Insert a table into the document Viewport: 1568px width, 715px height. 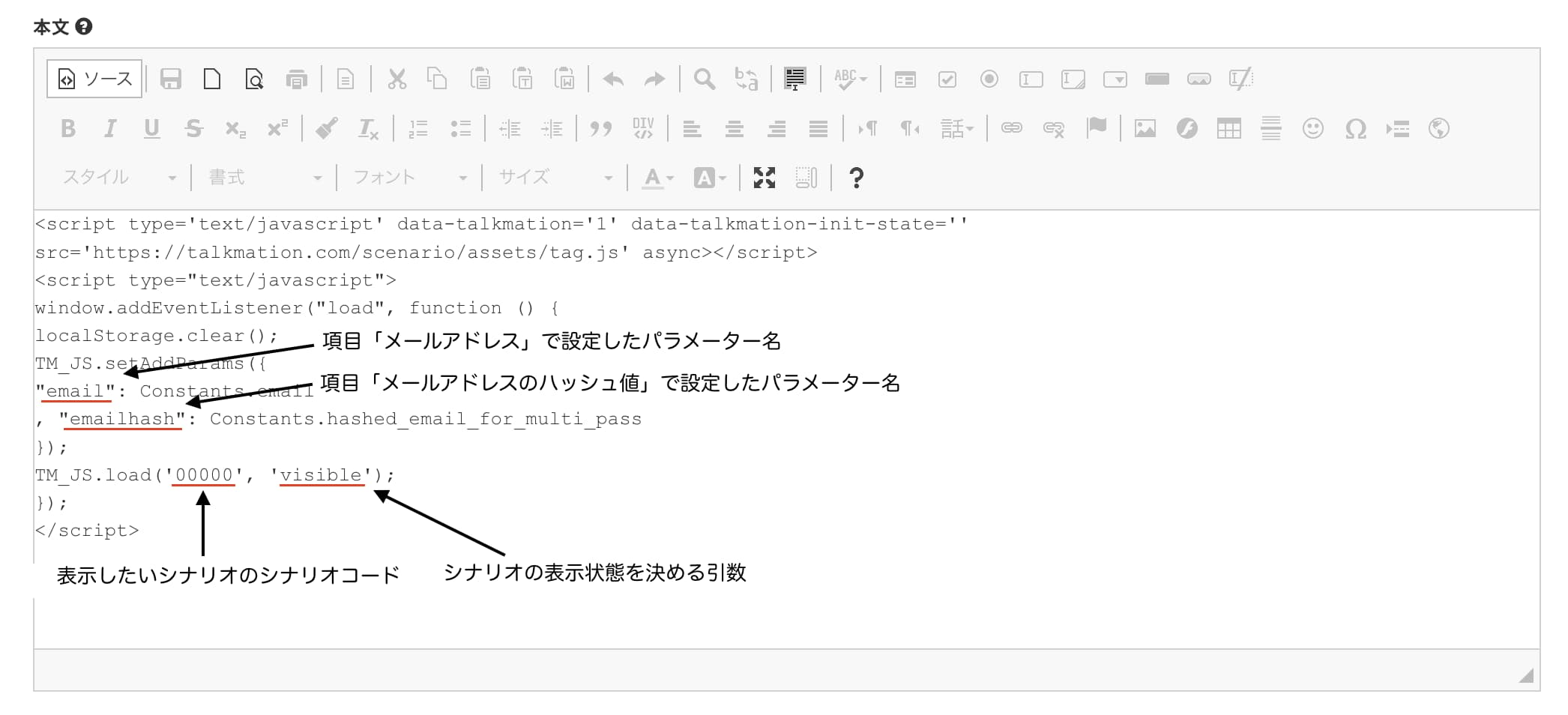1228,128
